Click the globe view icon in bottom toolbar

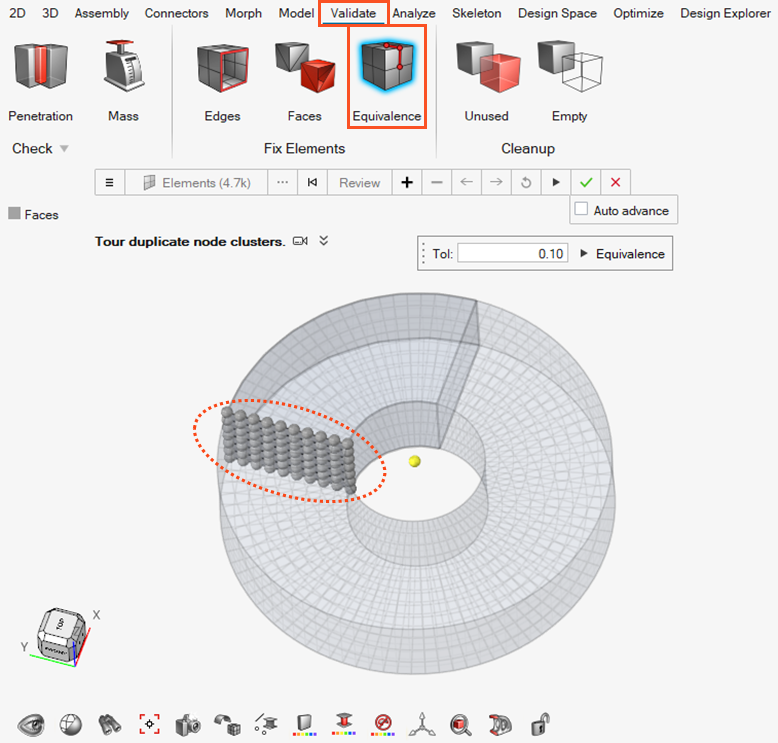tap(70, 725)
